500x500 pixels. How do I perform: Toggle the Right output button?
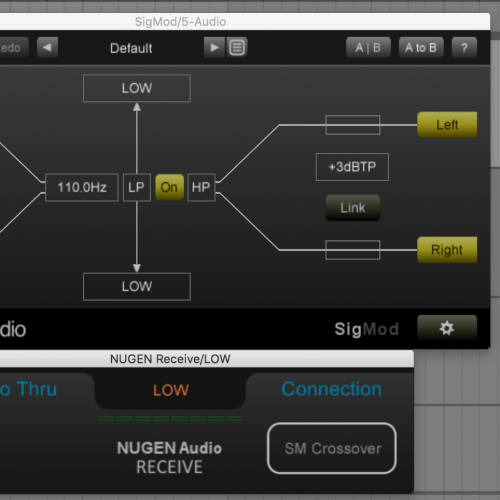click(x=447, y=250)
